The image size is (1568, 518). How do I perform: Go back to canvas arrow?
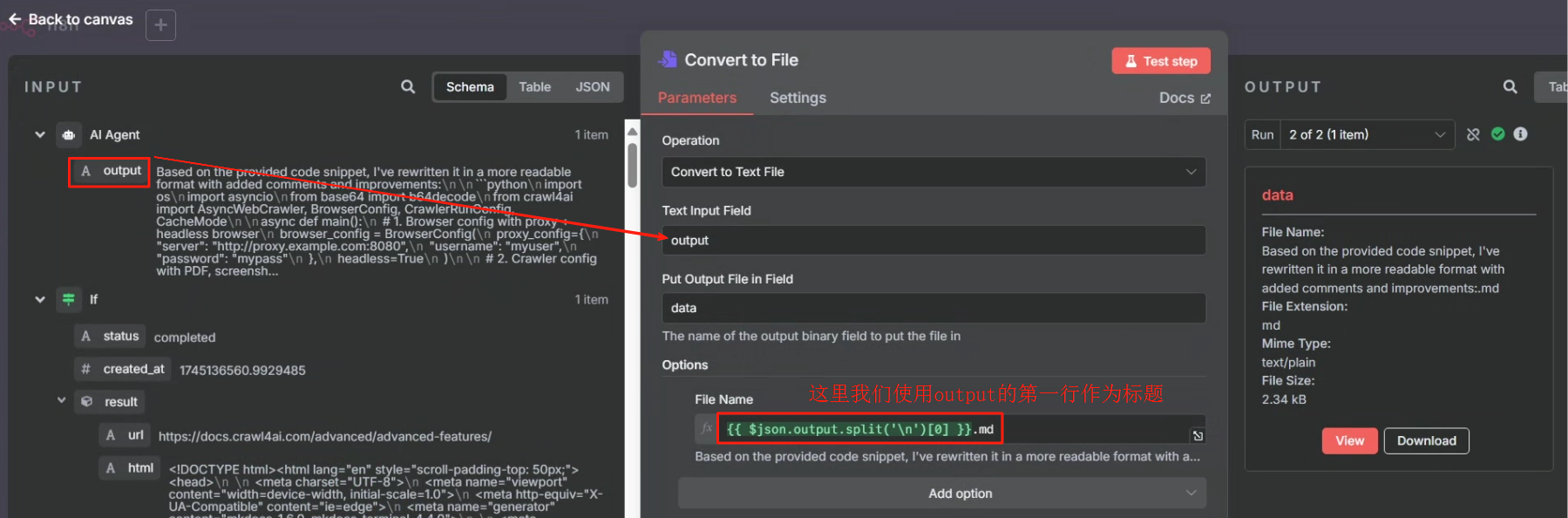[x=15, y=18]
